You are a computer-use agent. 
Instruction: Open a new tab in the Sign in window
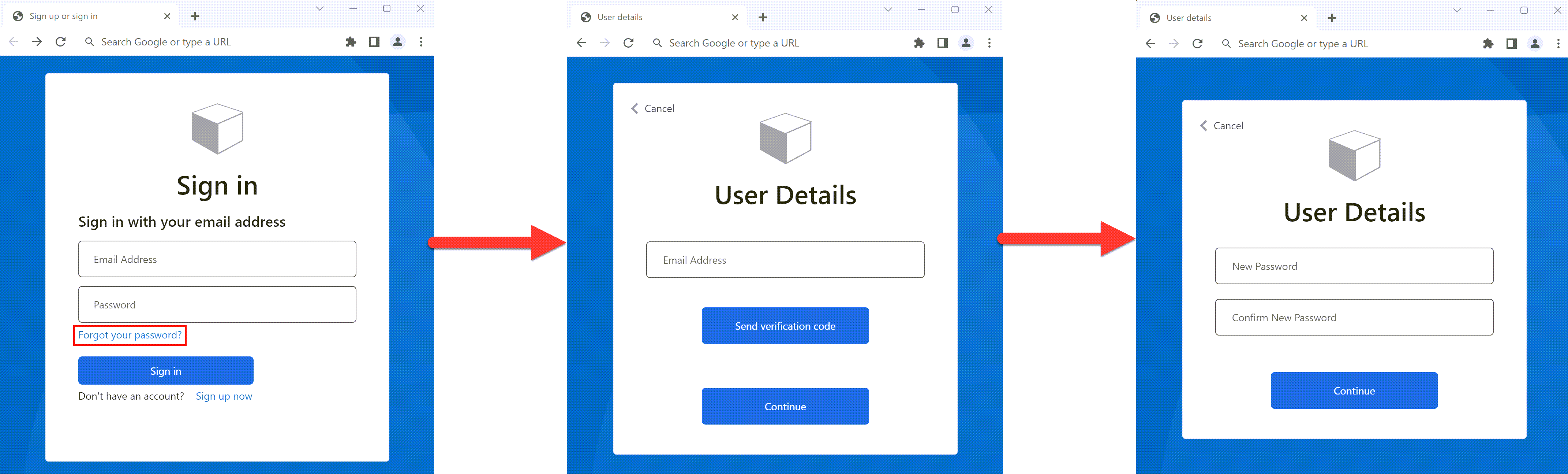[195, 16]
